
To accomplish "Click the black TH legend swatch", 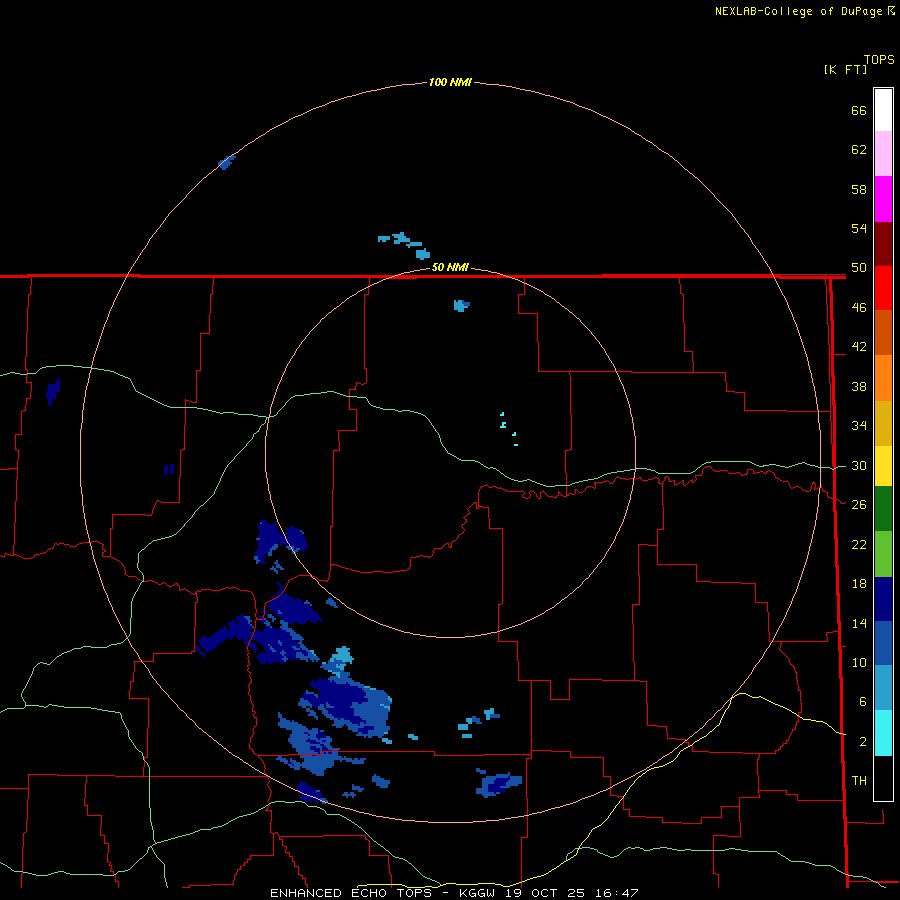I will pyautogui.click(x=883, y=778).
